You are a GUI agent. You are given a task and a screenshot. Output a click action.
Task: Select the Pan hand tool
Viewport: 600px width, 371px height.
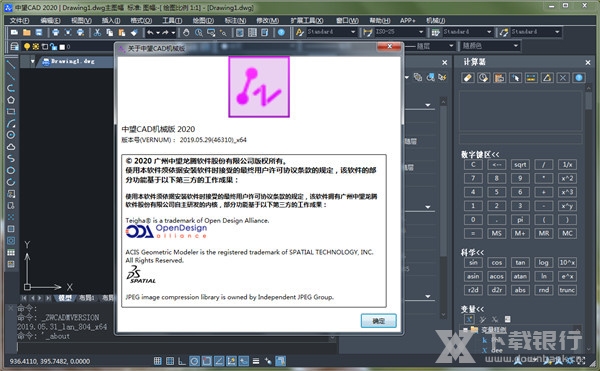coord(186,33)
